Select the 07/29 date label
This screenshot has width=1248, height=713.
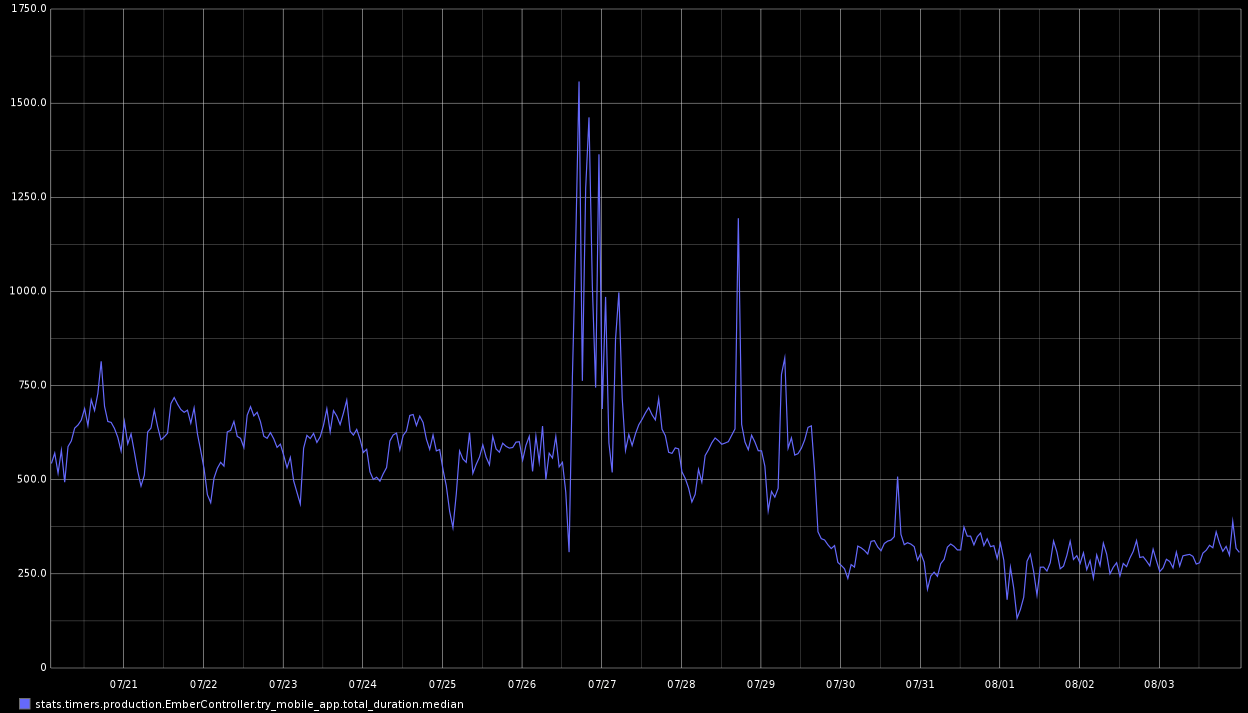tap(761, 684)
